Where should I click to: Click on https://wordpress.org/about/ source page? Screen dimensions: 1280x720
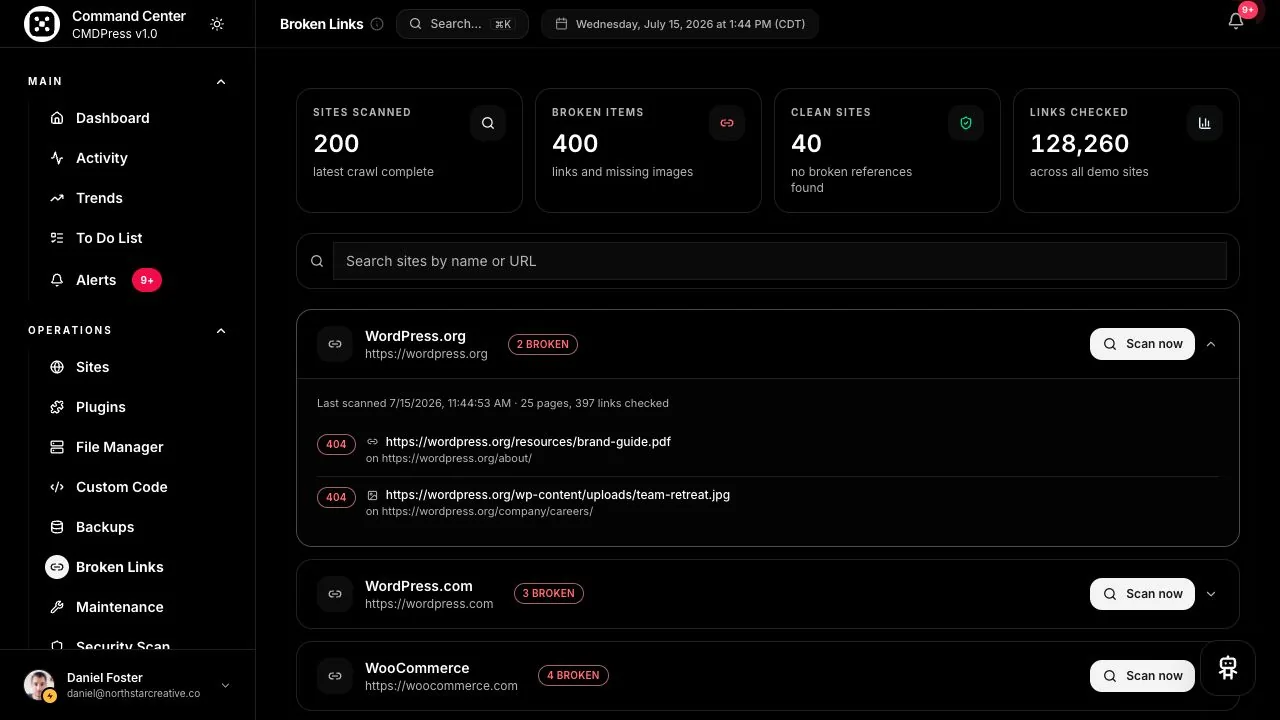457,458
